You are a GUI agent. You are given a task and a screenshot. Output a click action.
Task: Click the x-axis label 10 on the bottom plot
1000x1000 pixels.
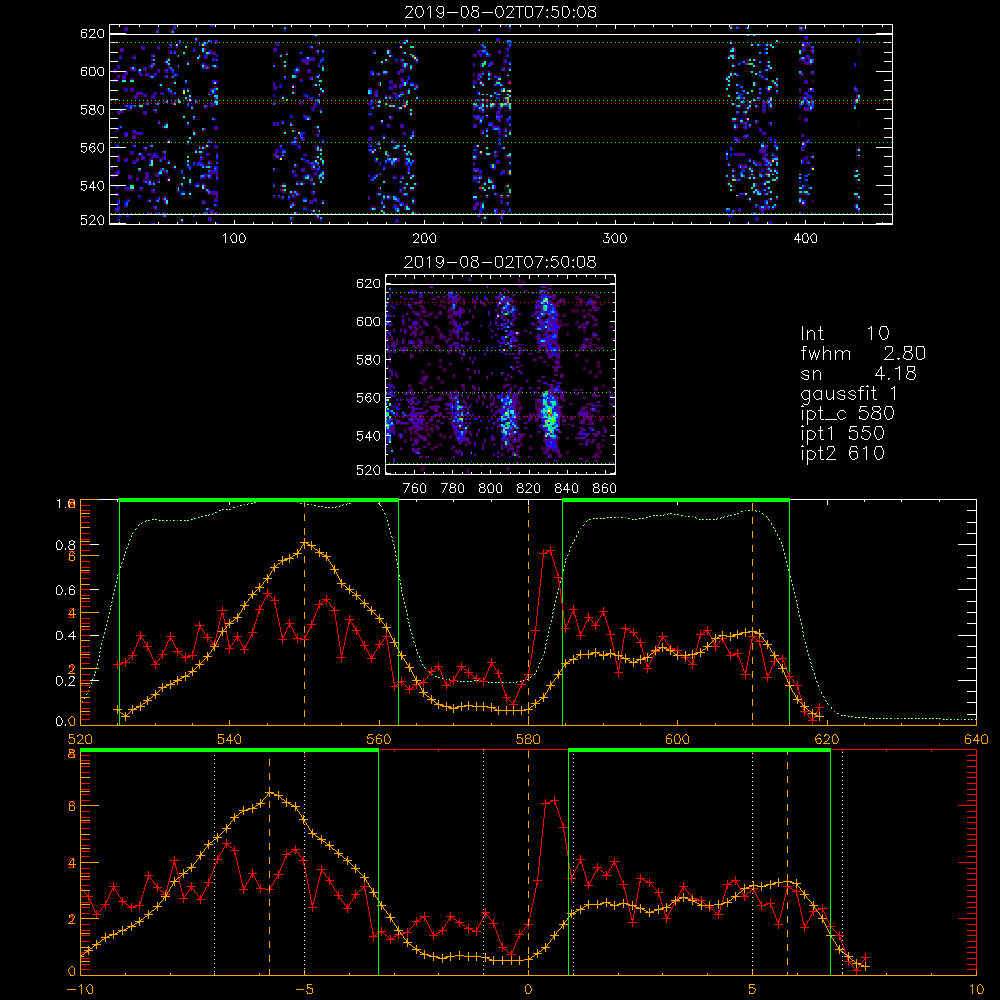(x=976, y=990)
